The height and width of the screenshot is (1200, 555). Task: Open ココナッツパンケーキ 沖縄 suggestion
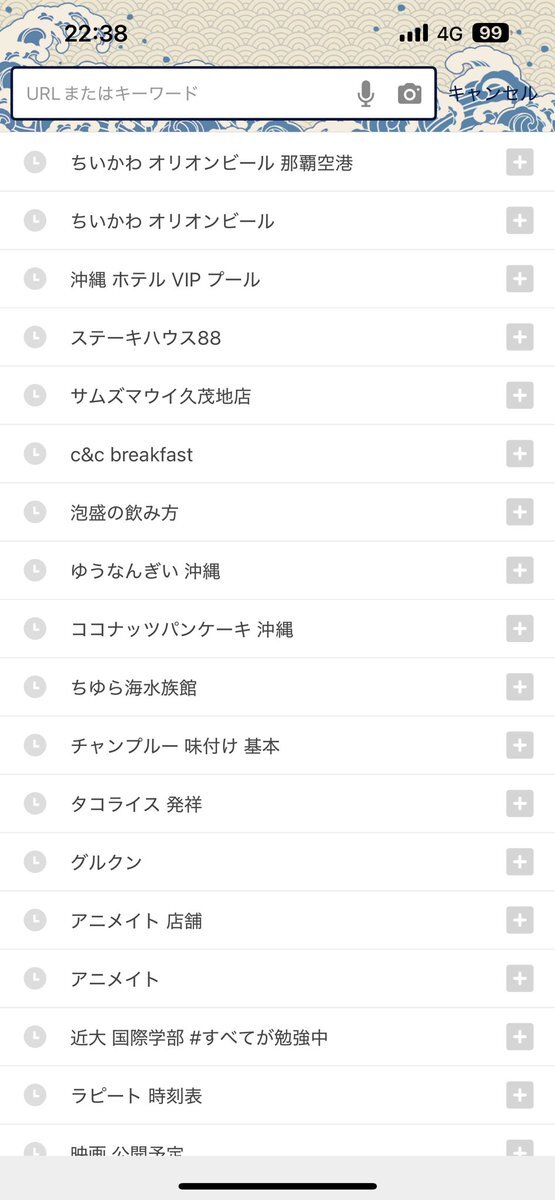277,629
